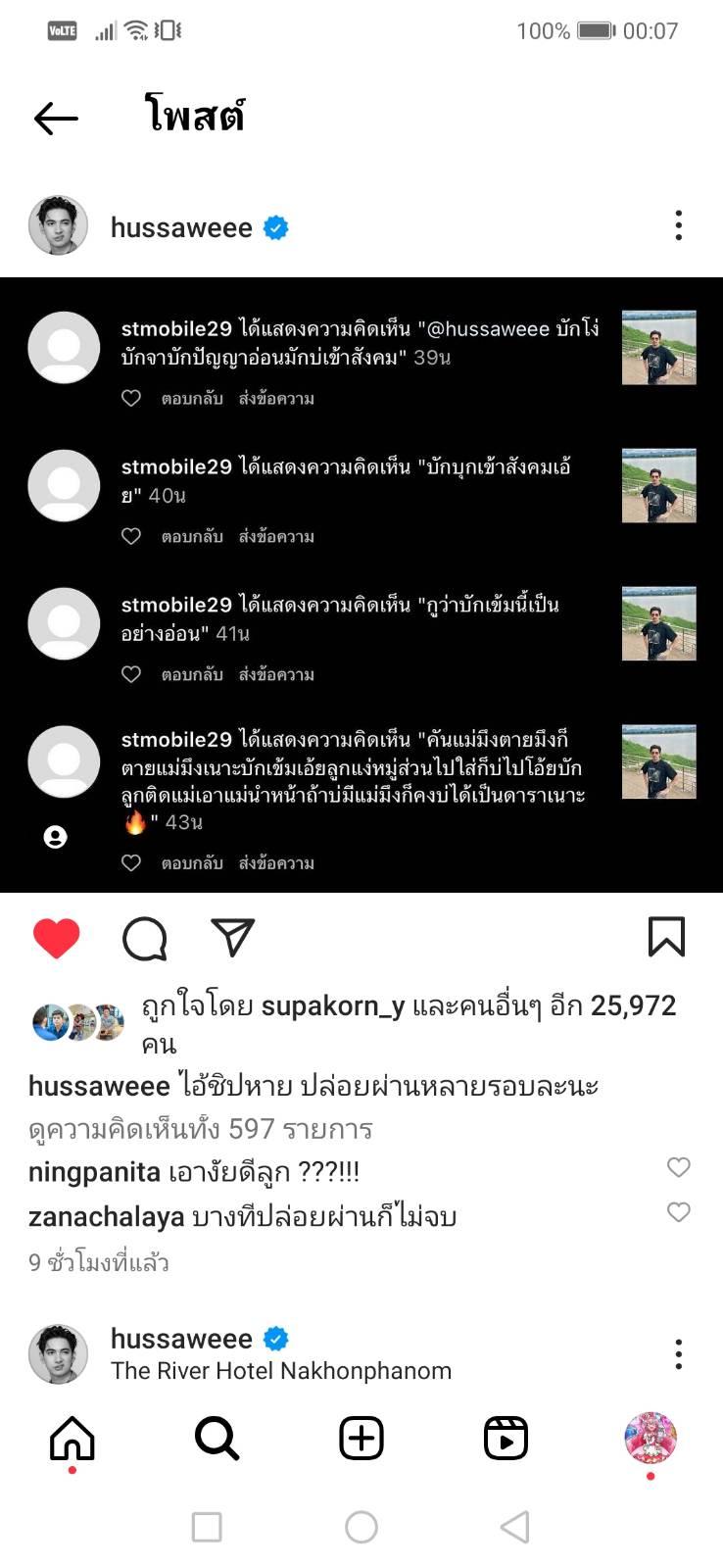Screen dimensions: 723x1568
Task: Unlike the post with red heart
Action: point(57,938)
